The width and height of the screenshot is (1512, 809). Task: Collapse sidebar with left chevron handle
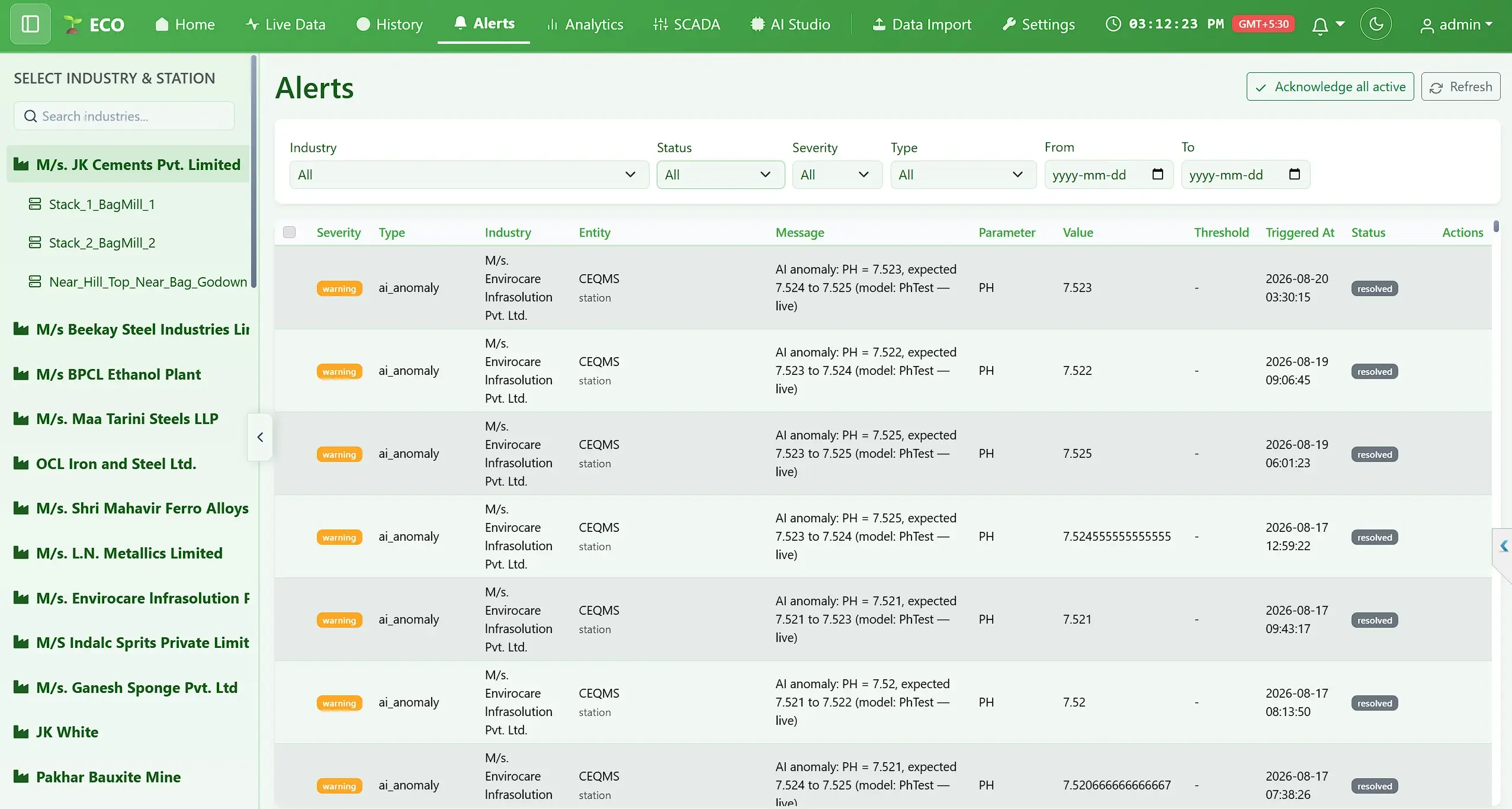(260, 437)
